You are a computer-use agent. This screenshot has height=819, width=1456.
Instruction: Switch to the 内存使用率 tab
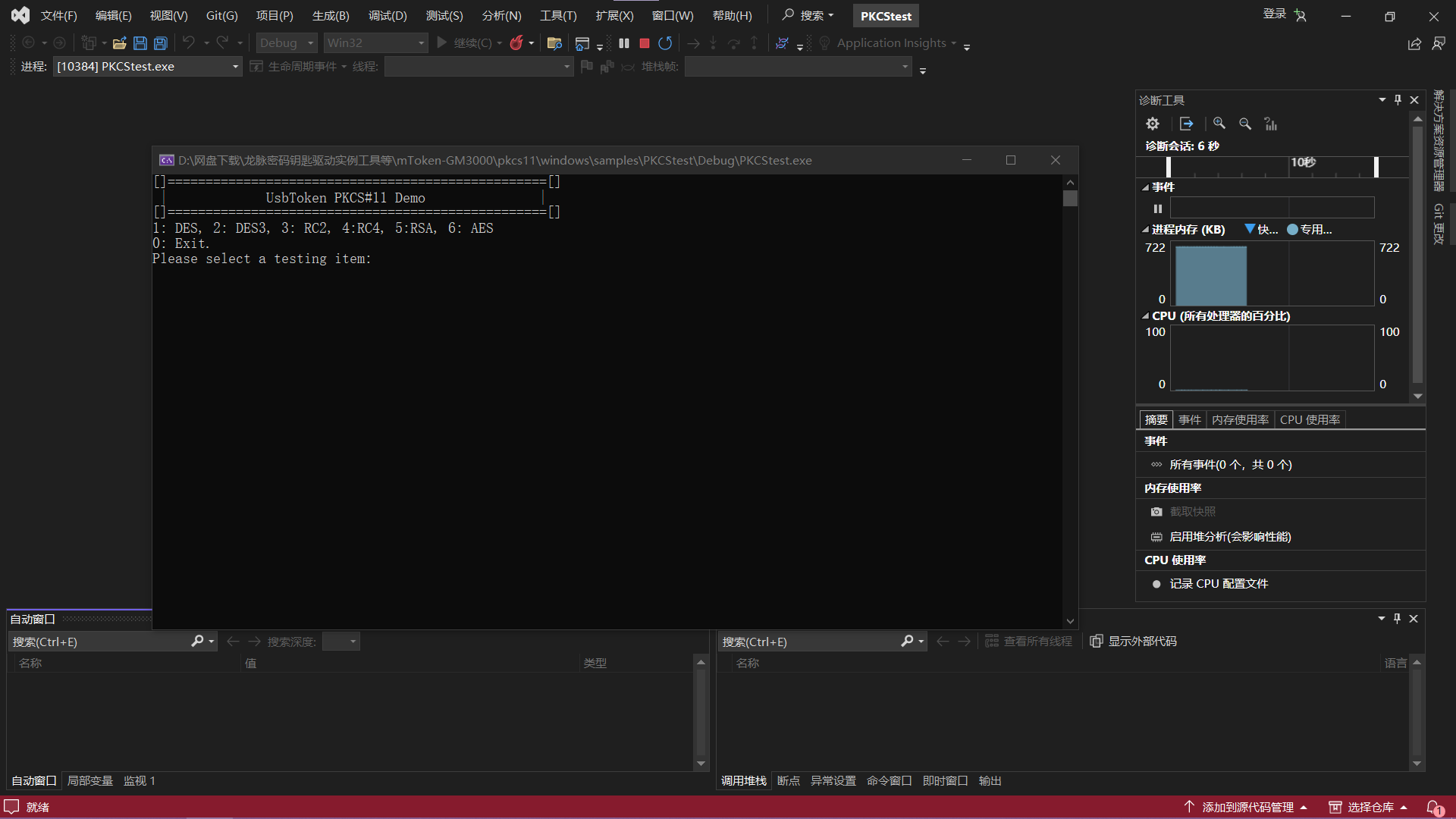1240,420
